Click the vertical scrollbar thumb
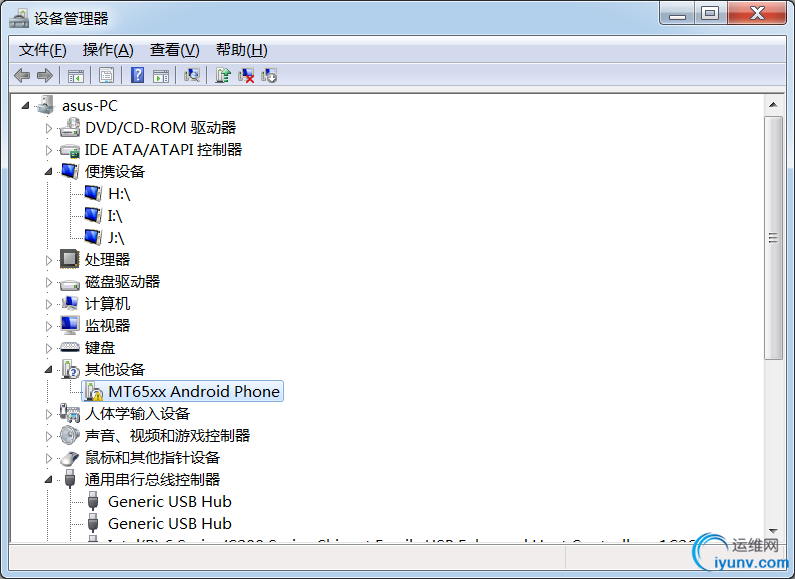Screen dimensions: 795x579 coord(773,238)
